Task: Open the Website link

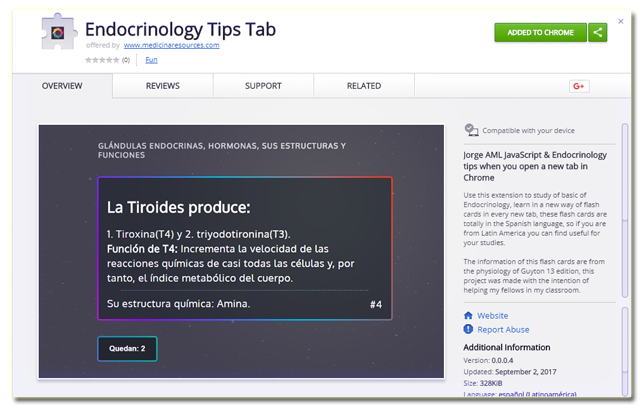Action: (x=493, y=316)
